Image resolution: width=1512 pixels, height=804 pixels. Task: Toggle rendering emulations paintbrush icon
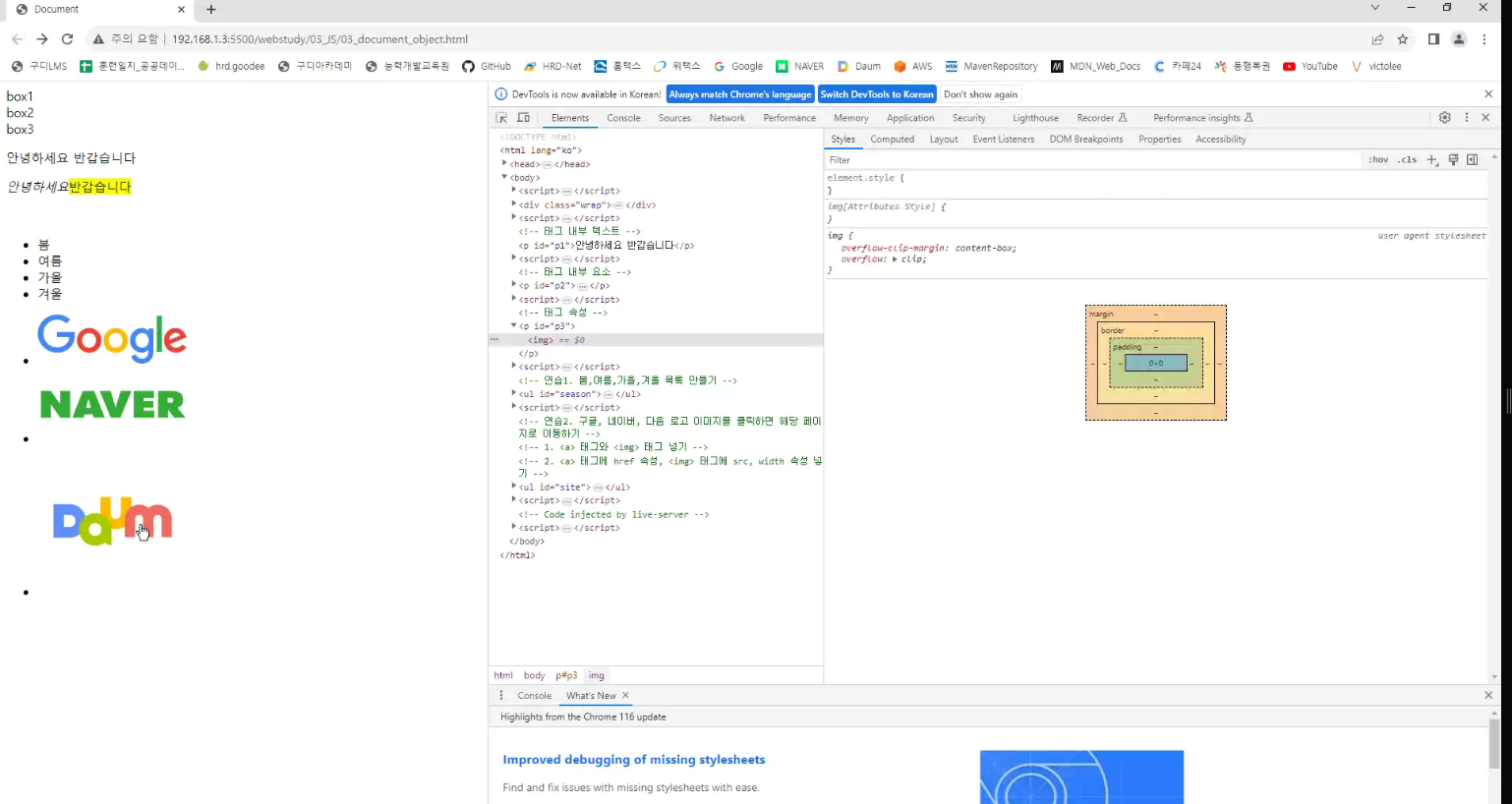click(1453, 159)
